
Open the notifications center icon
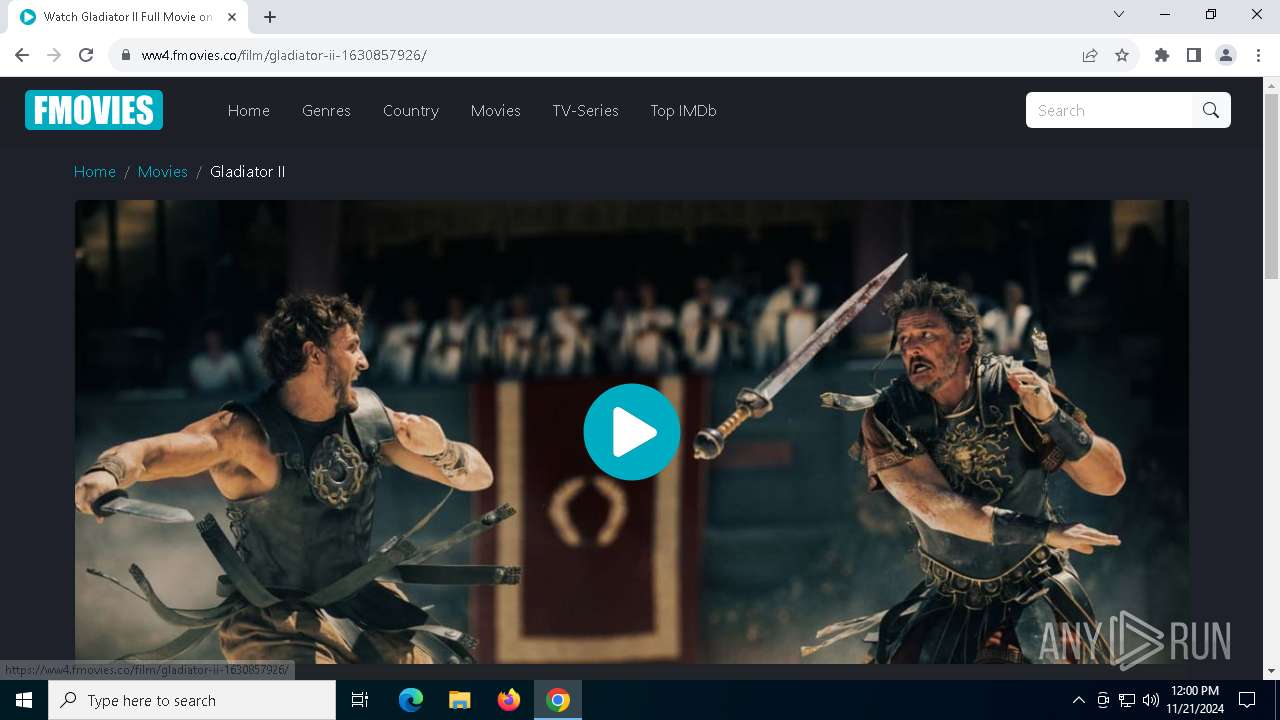pyautogui.click(x=1247, y=700)
